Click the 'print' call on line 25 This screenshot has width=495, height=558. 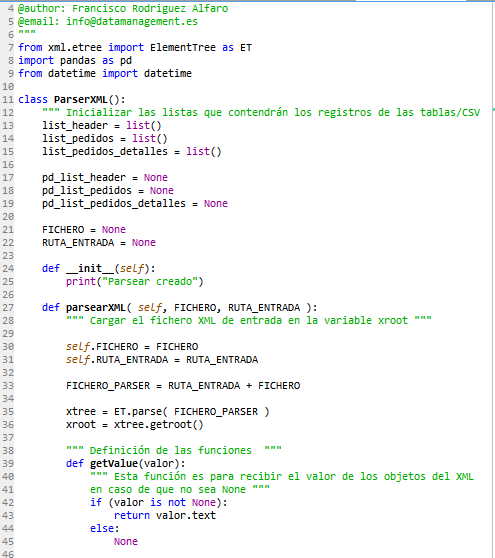pos(81,282)
